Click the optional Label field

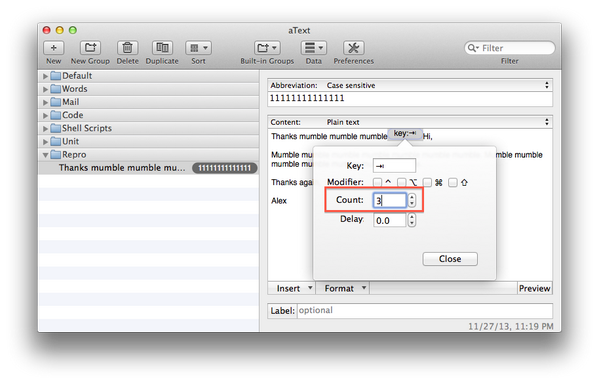(x=425, y=310)
